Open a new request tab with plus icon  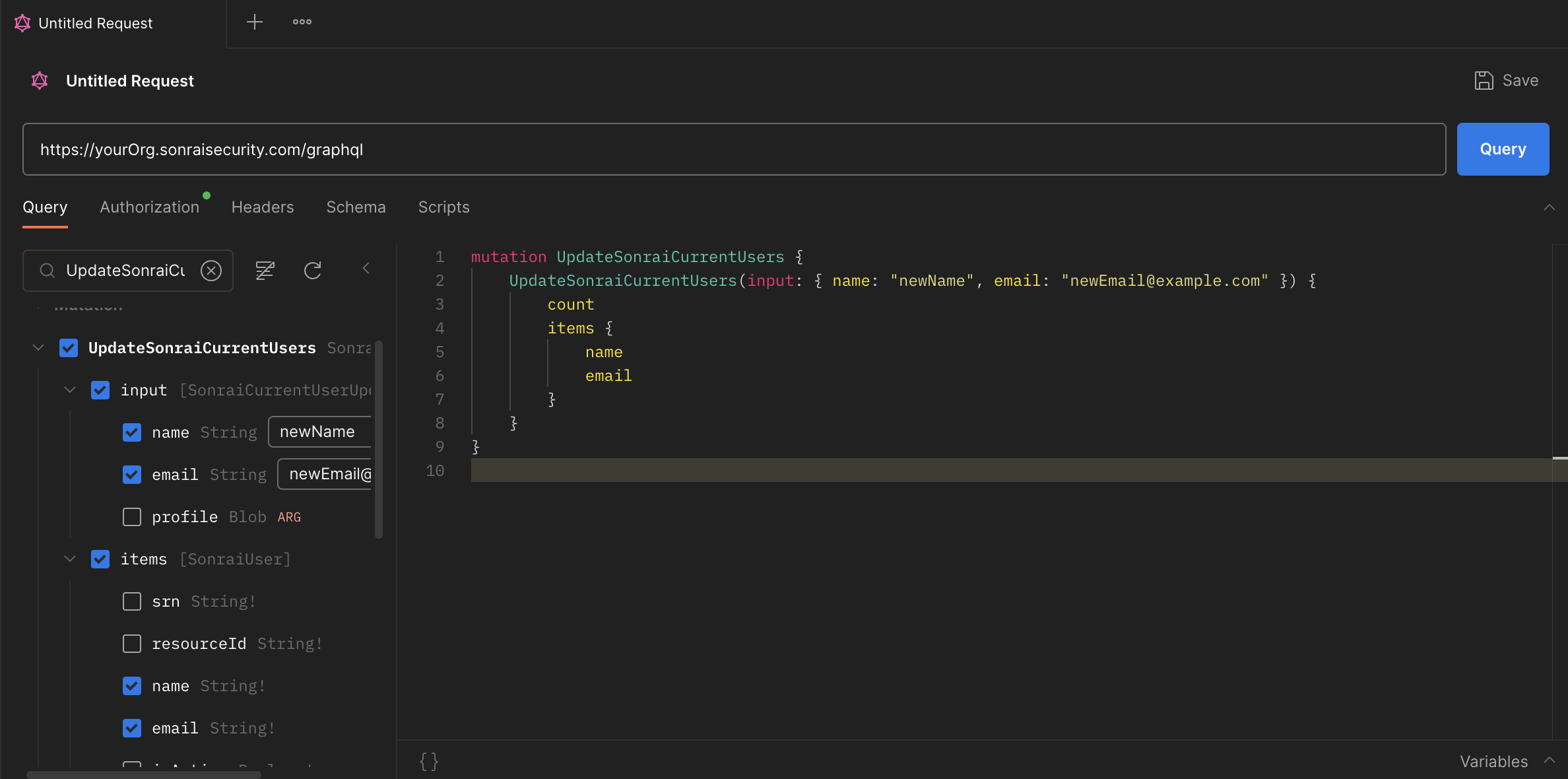[x=254, y=22]
